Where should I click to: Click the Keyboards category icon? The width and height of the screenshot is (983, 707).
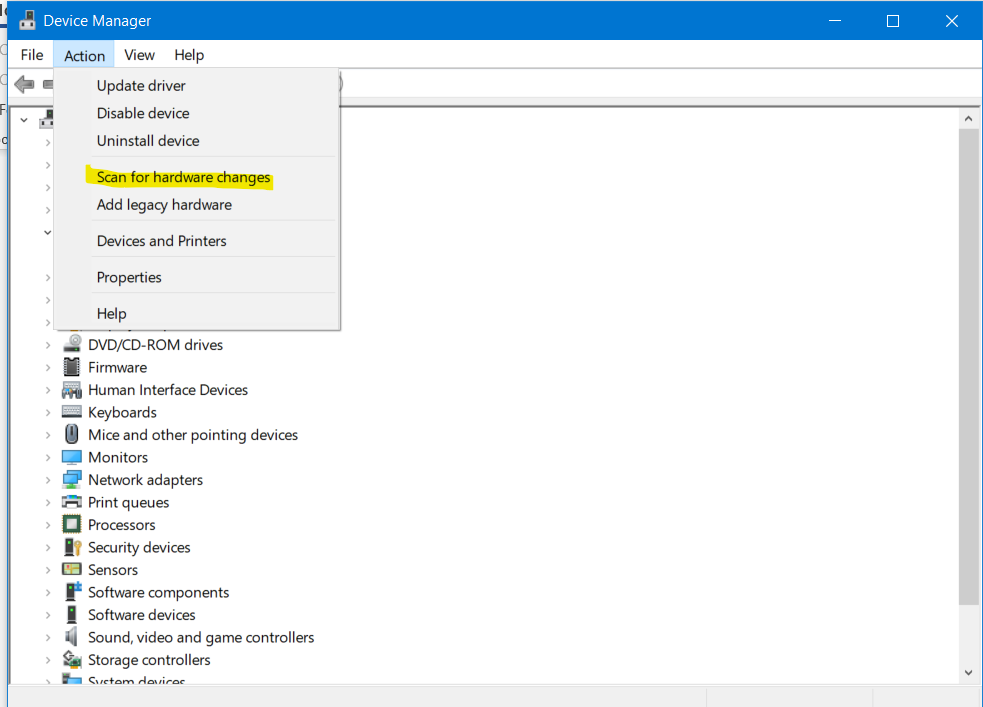72,412
